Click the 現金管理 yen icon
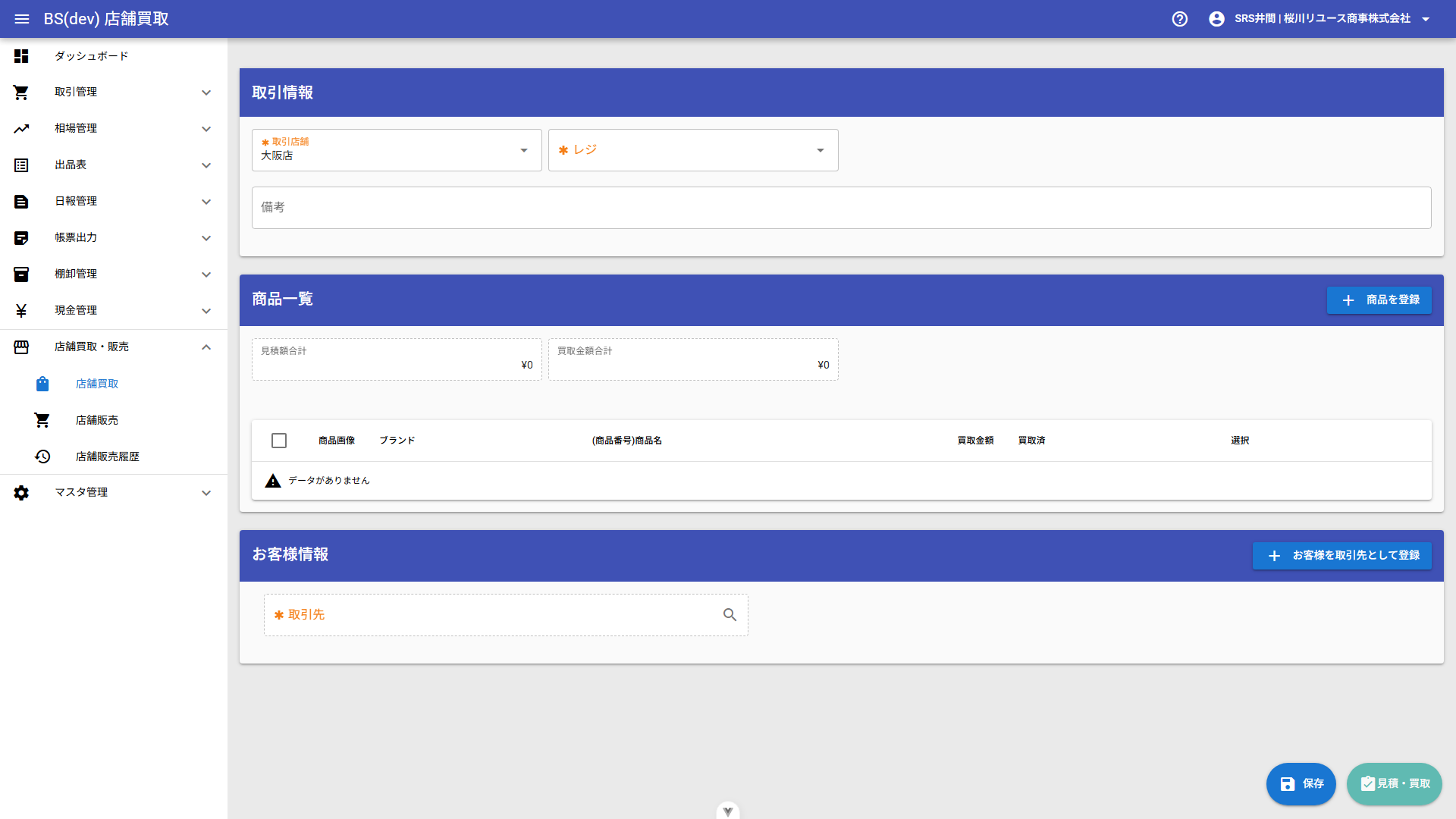Image resolution: width=1456 pixels, height=819 pixels. tap(21, 311)
